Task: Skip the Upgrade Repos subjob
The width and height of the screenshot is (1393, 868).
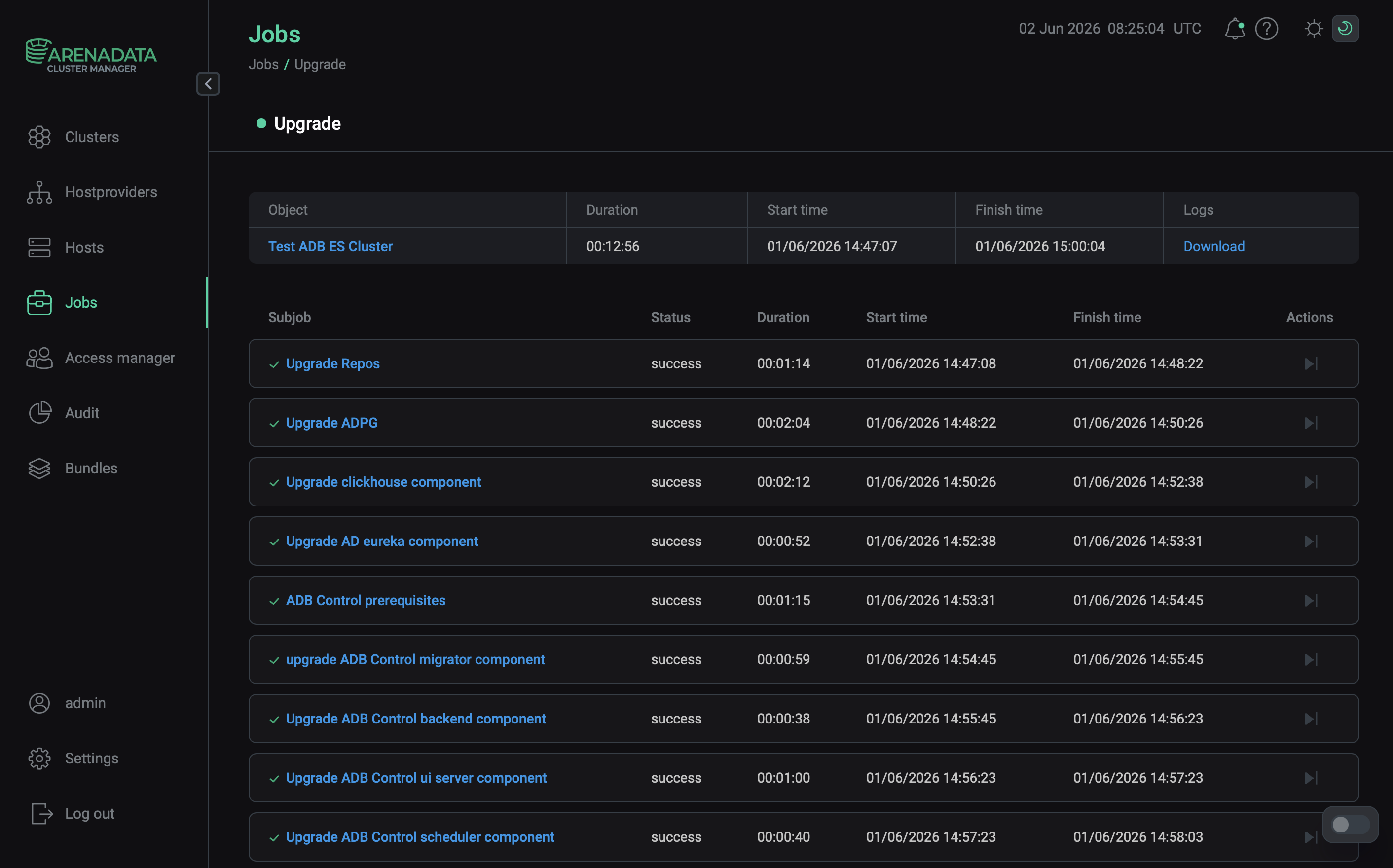Action: (1311, 363)
